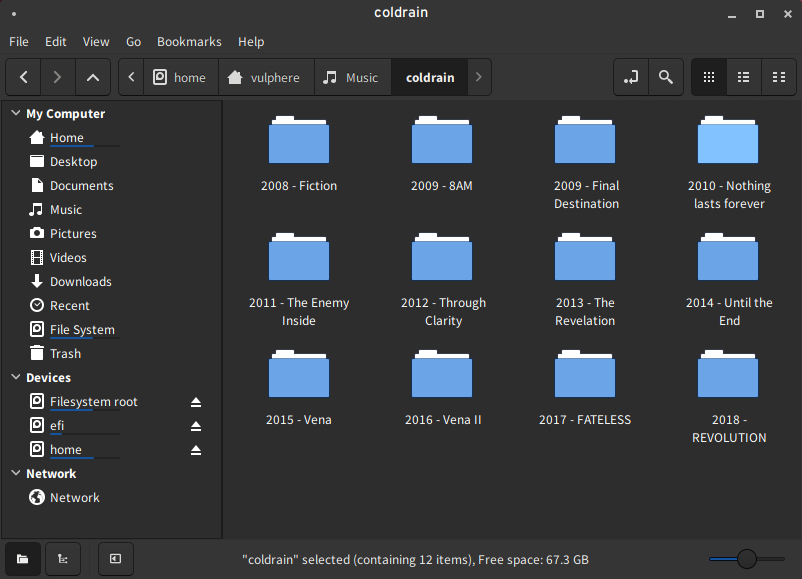This screenshot has width=802, height=579.
Task: Open the View menu
Action: coord(96,42)
